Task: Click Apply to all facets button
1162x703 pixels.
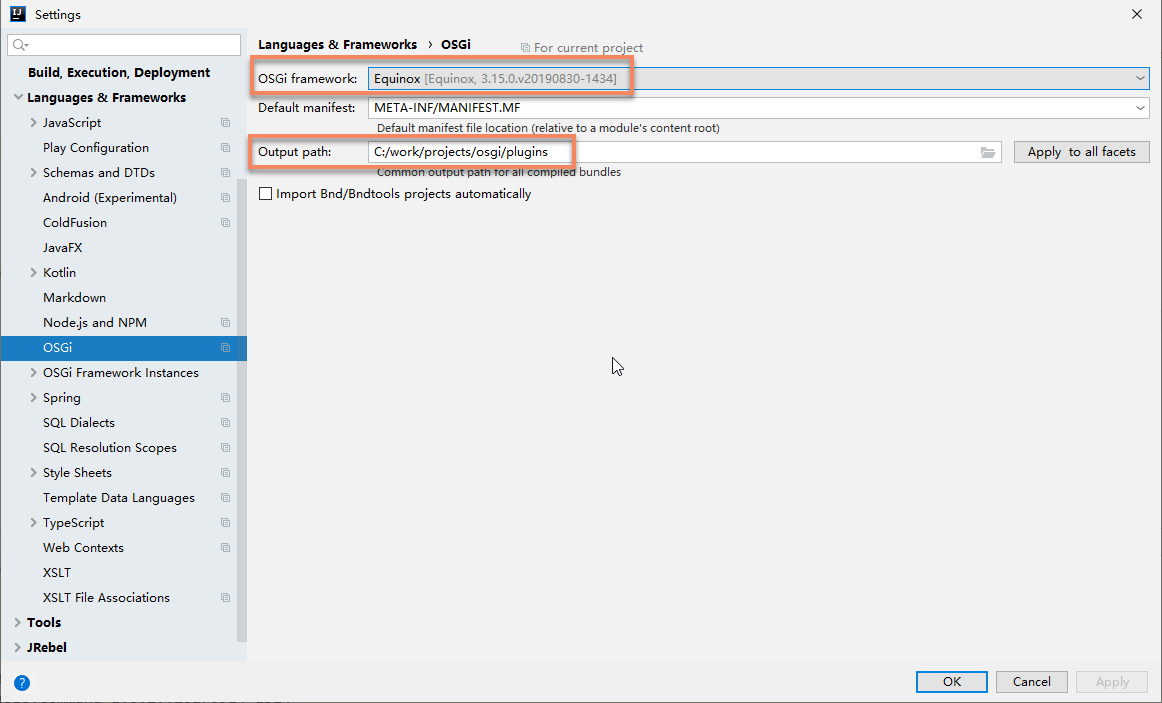Action: pyautogui.click(x=1081, y=152)
